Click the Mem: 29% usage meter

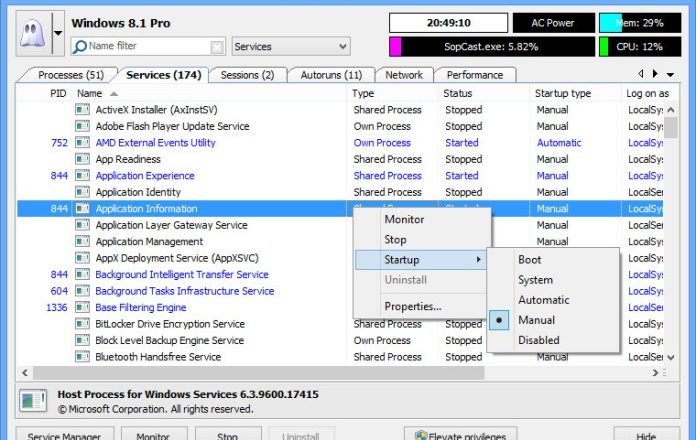640,23
